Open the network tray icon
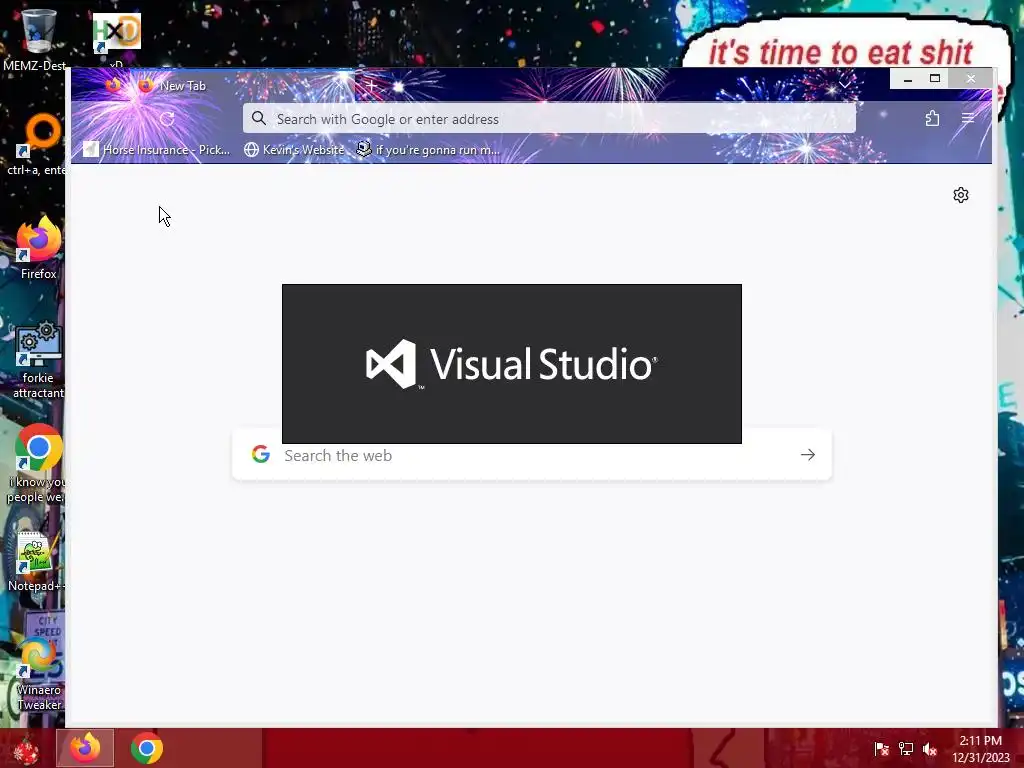This screenshot has width=1024, height=768. [x=906, y=749]
